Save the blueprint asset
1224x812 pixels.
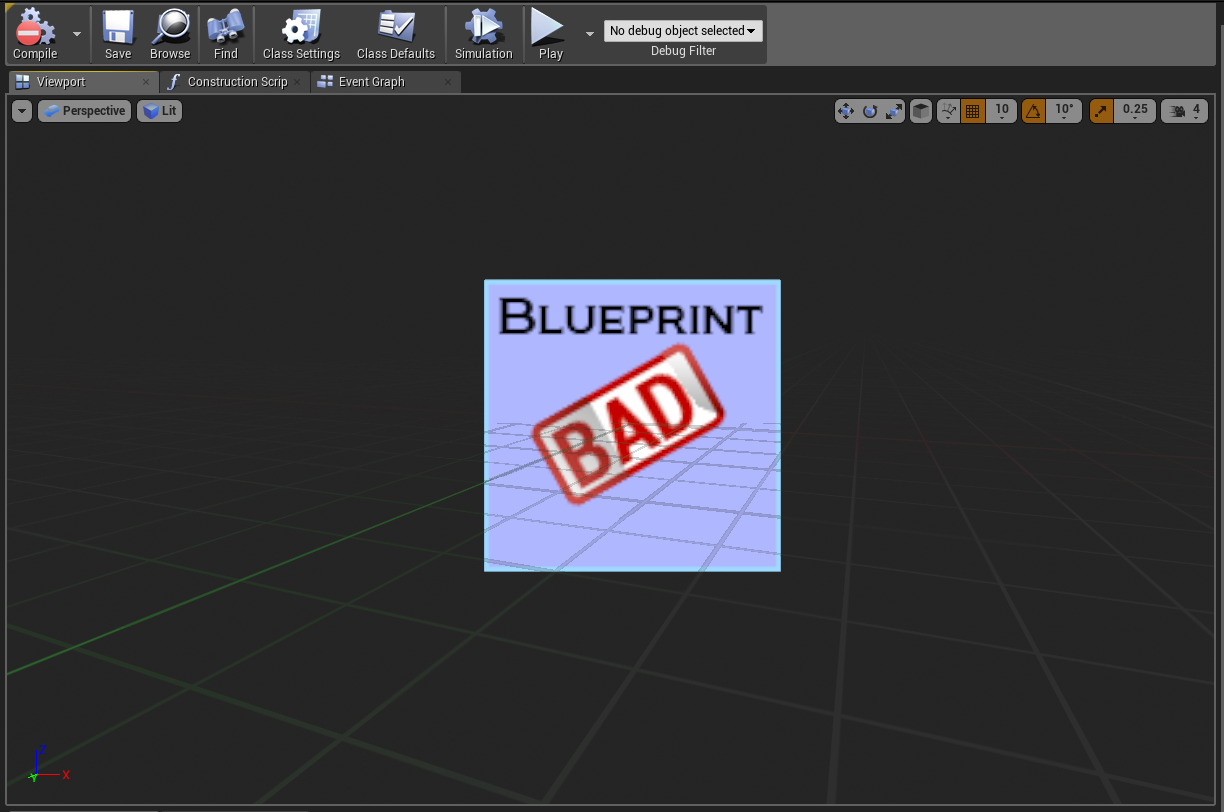[118, 35]
